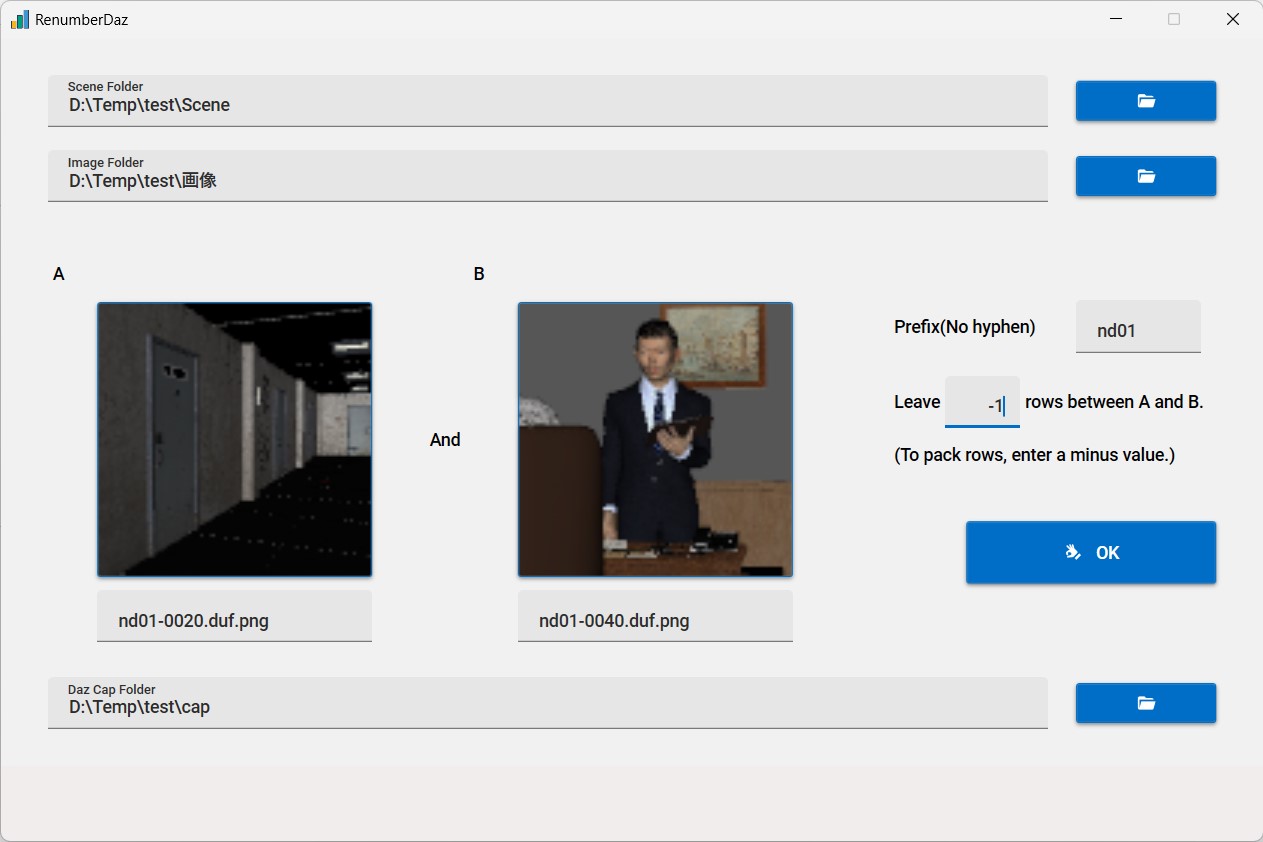Click the nd01-0040.duf.png filename field
The height and width of the screenshot is (842, 1263).
tap(655, 619)
